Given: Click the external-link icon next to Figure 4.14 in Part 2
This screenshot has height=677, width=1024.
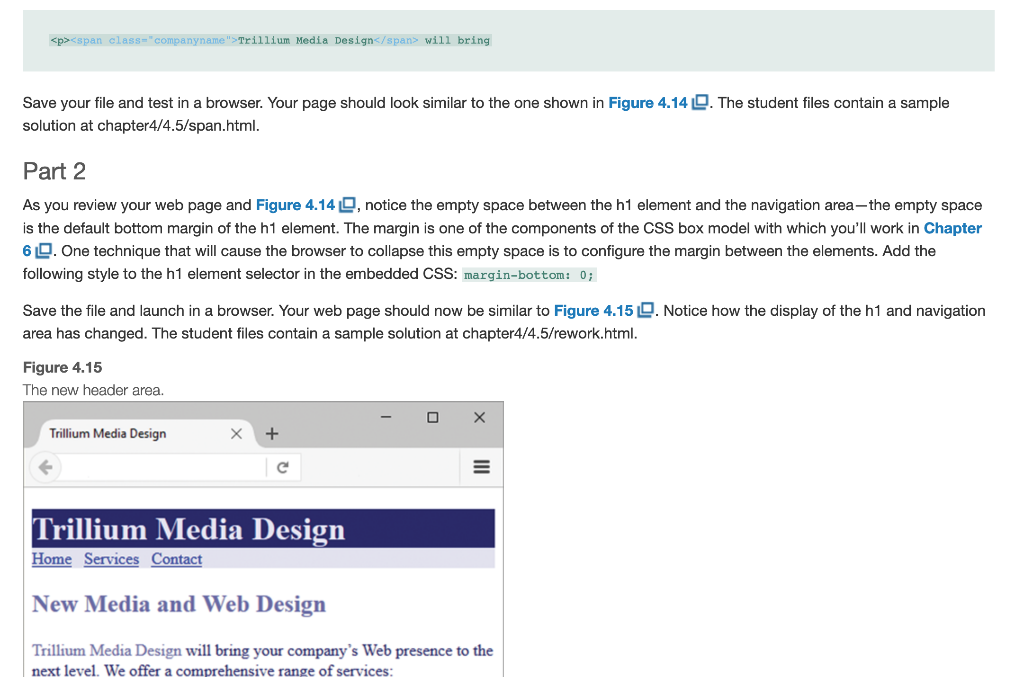Looking at the screenshot, I should [x=348, y=205].
